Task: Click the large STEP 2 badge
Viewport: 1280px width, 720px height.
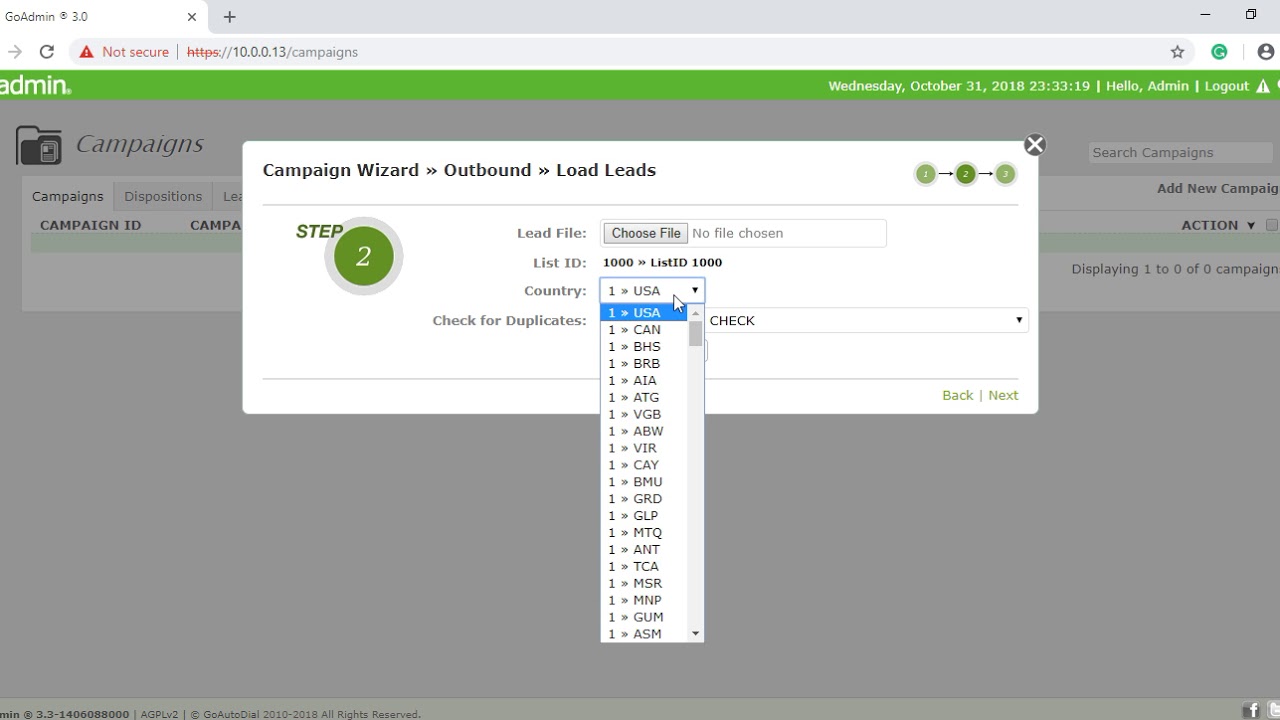Action: [x=363, y=256]
